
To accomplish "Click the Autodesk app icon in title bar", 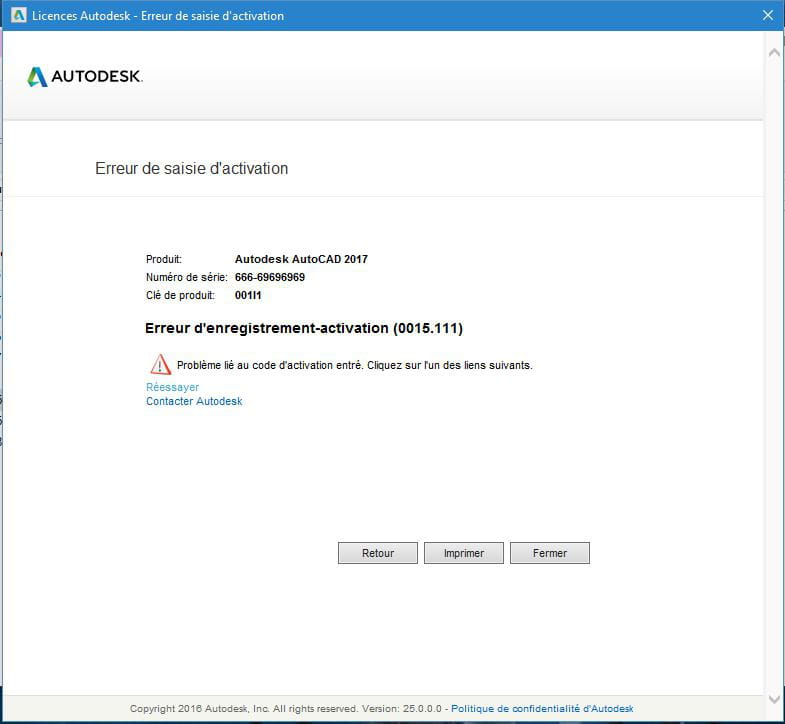I will tap(19, 16).
